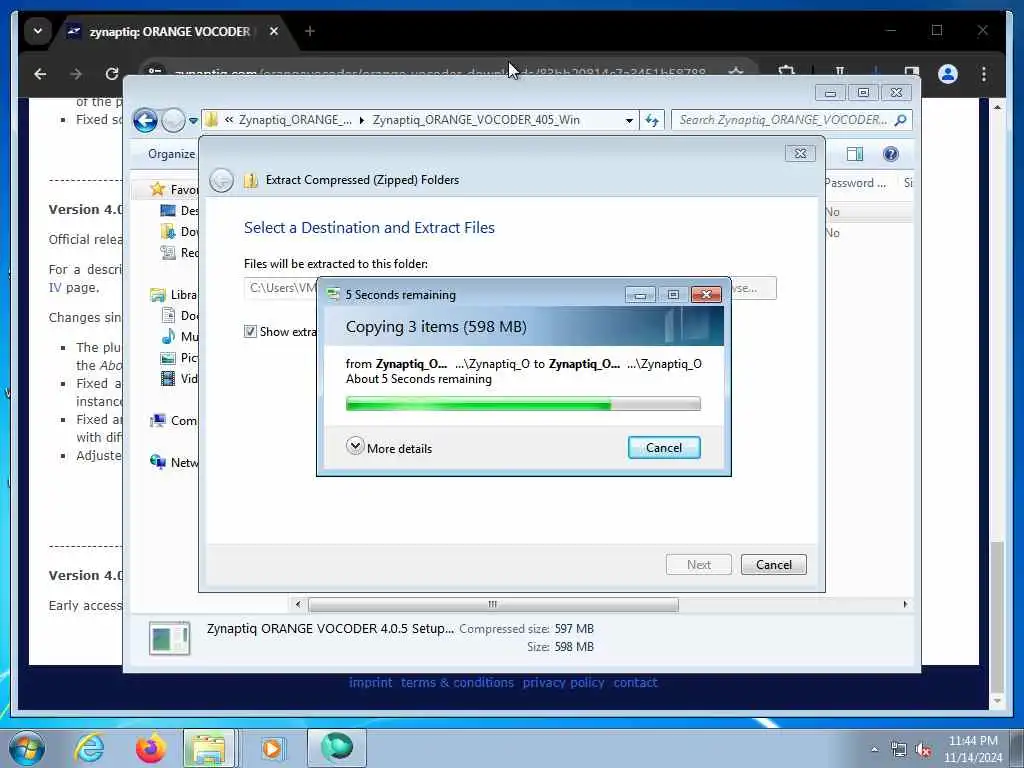Open Chrome extensions puzzle icon
This screenshot has width=1024, height=768.
[787, 71]
